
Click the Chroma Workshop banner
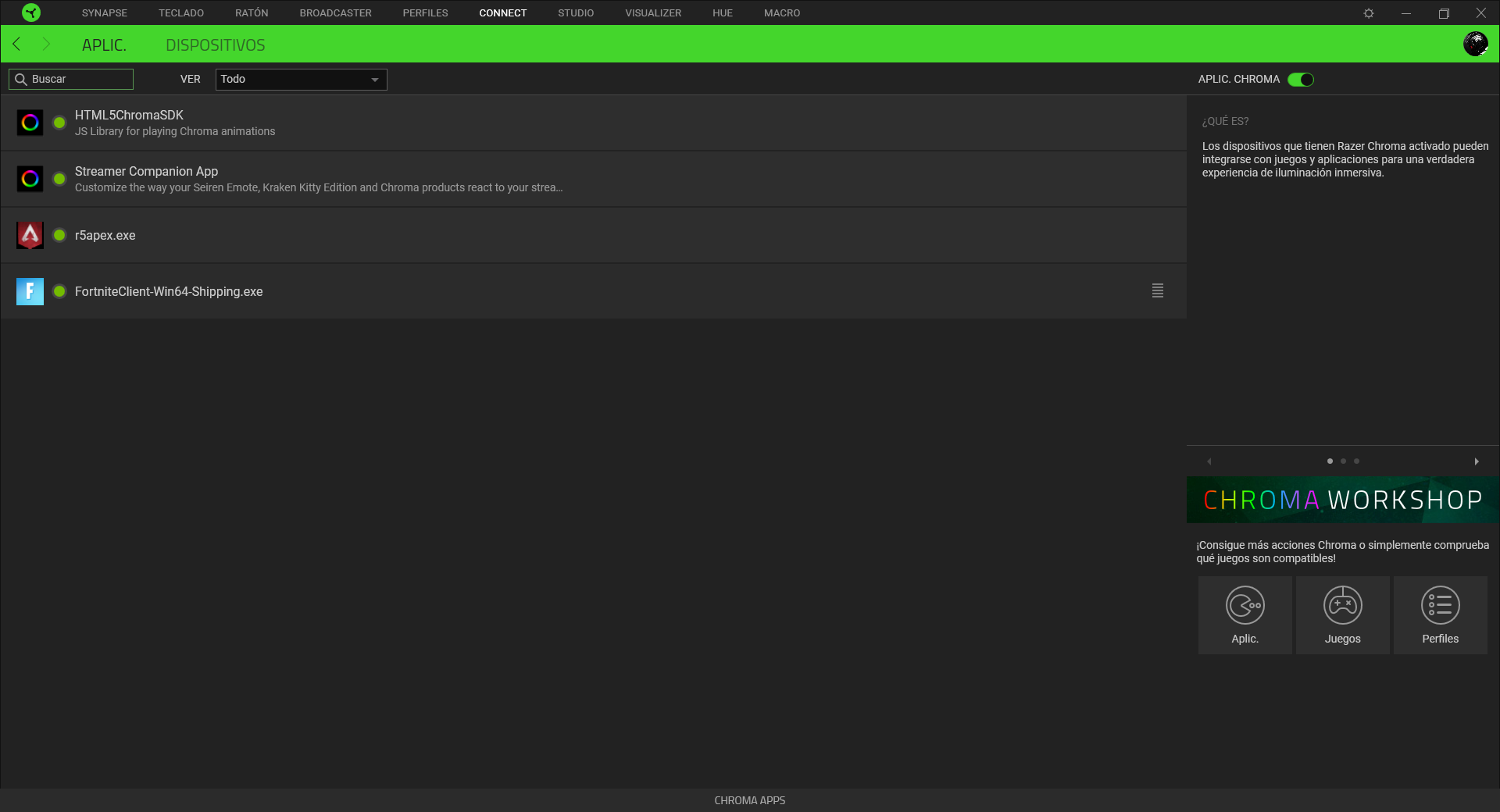1343,500
